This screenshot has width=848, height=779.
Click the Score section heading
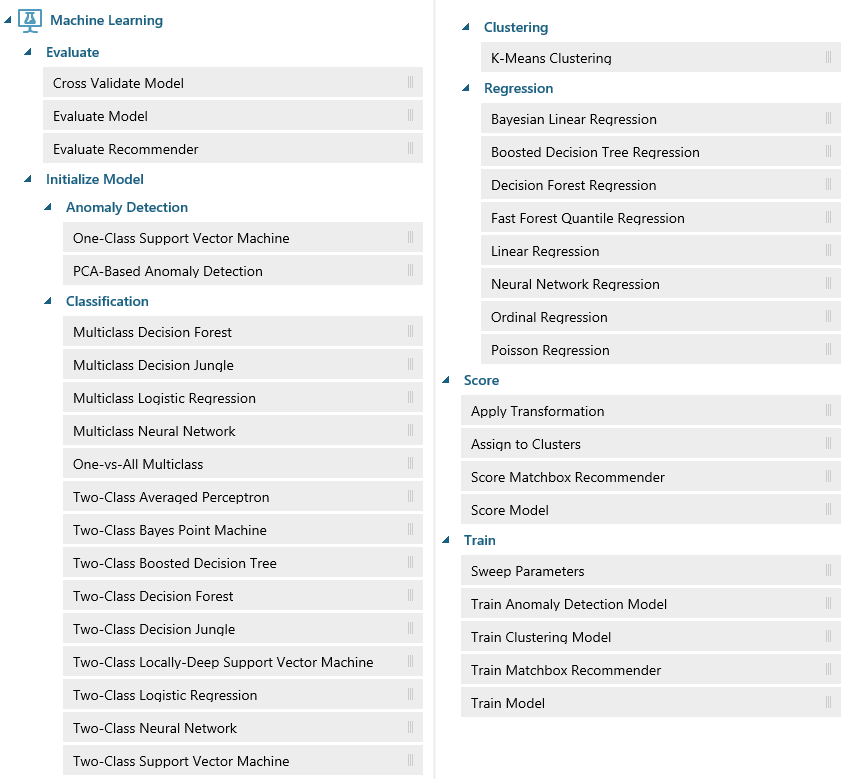click(481, 380)
